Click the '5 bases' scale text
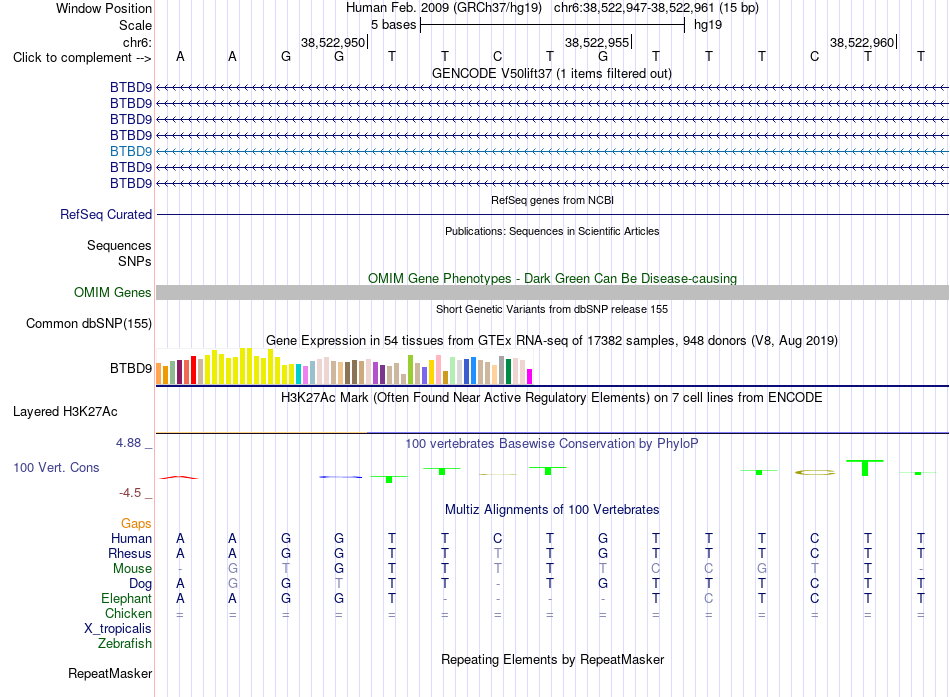 tap(393, 25)
